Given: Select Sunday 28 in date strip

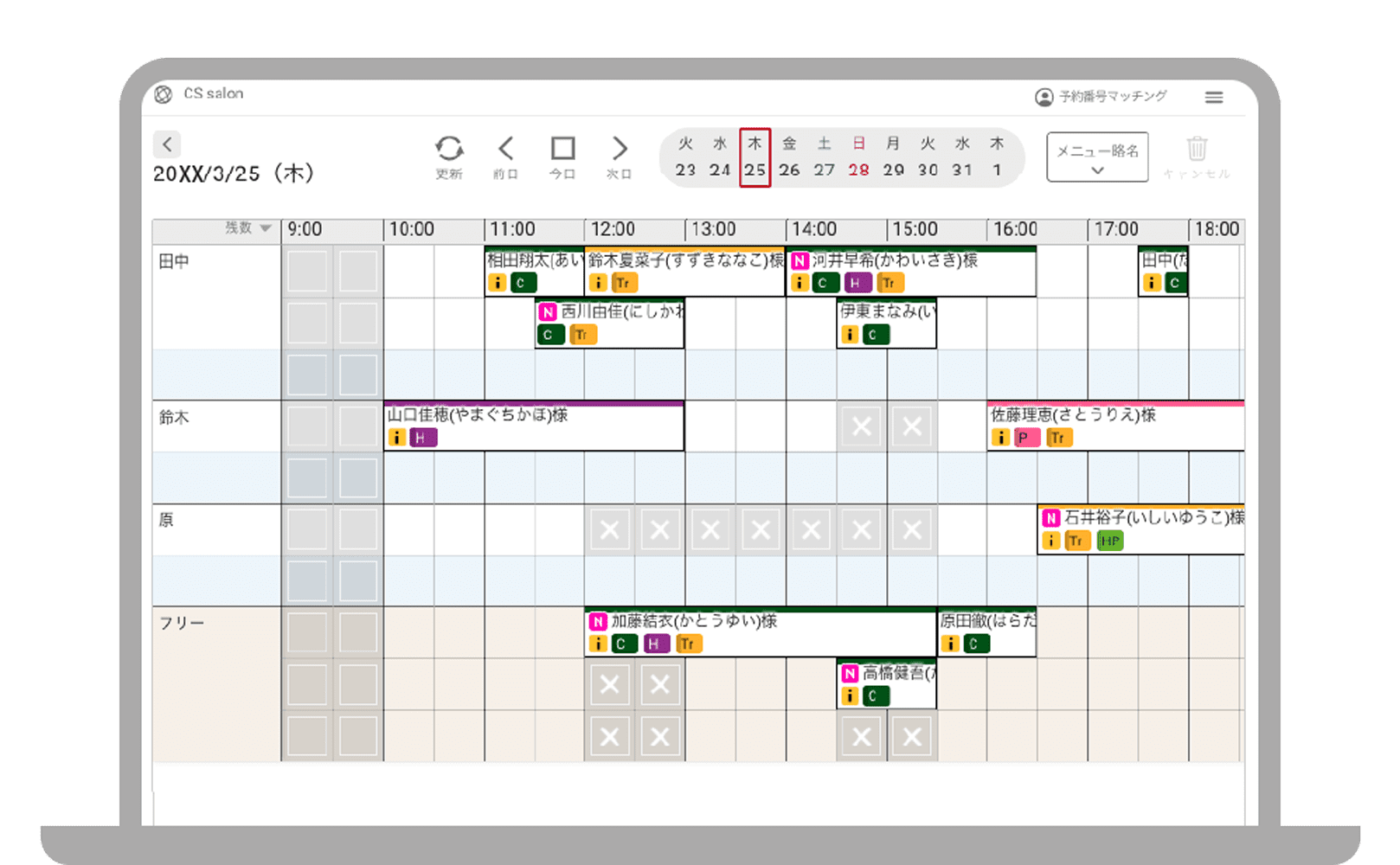Looking at the screenshot, I should pyautogui.click(x=858, y=157).
